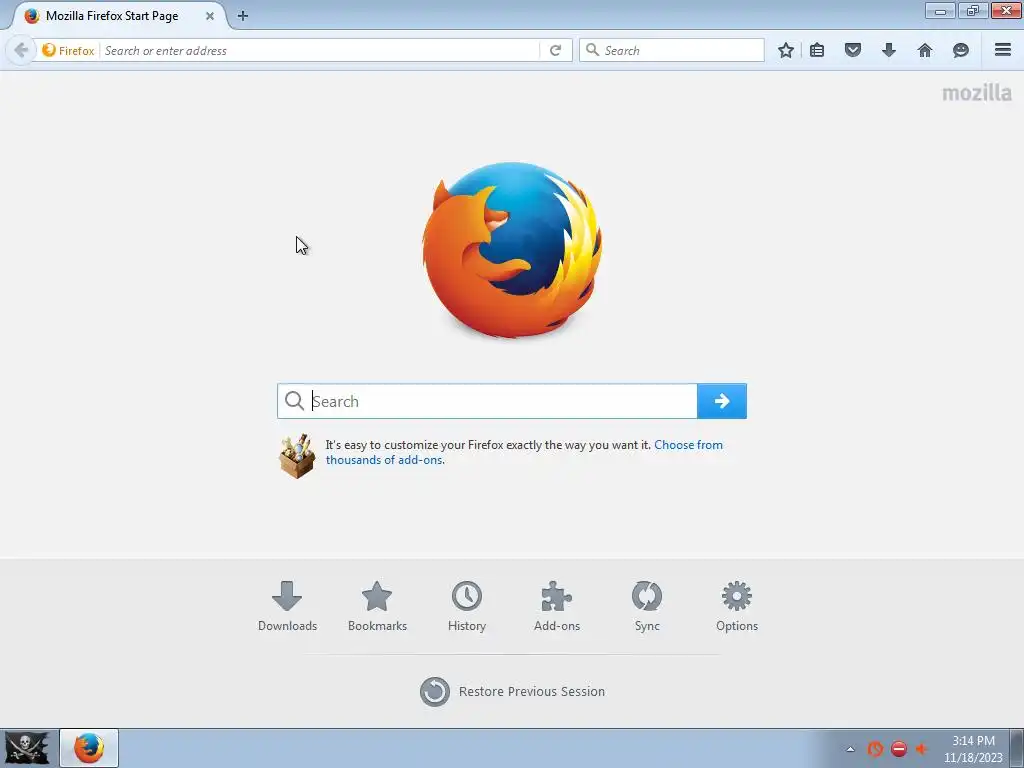Click the address bar field
This screenshot has width=1024, height=768.
pyautogui.click(x=320, y=50)
